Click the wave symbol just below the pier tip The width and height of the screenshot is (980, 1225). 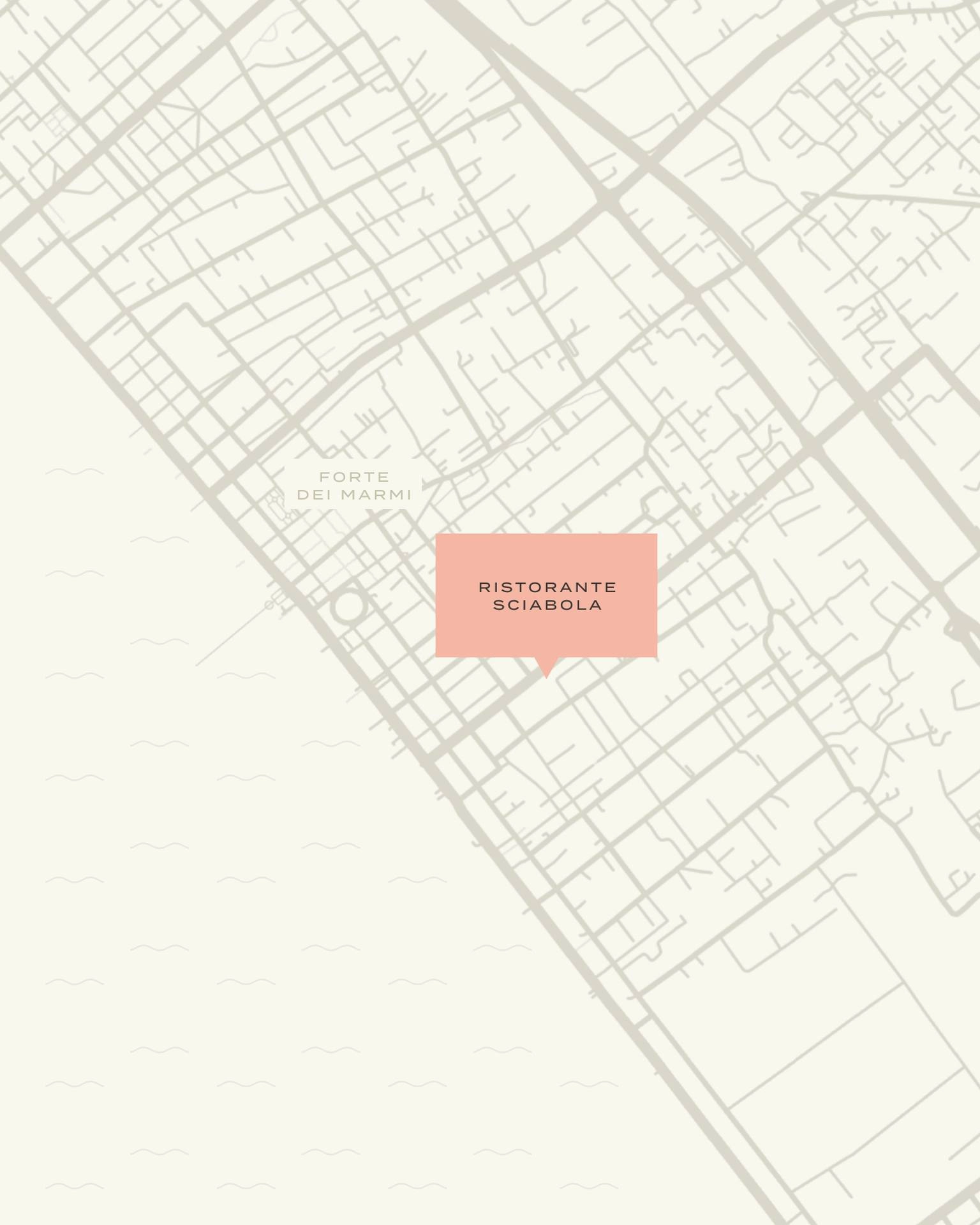tap(246, 675)
